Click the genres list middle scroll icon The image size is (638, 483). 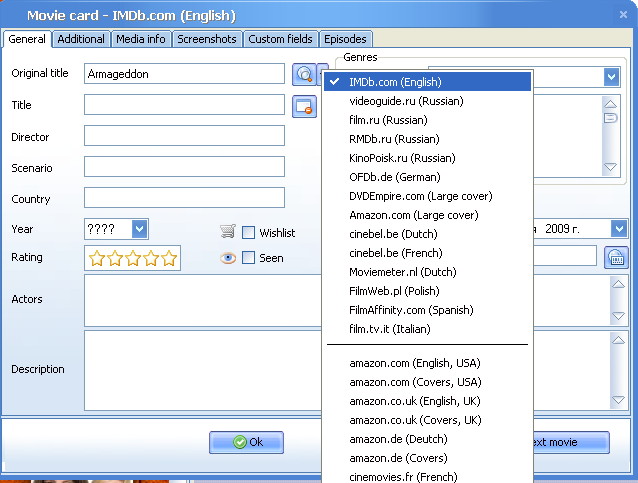coord(610,118)
